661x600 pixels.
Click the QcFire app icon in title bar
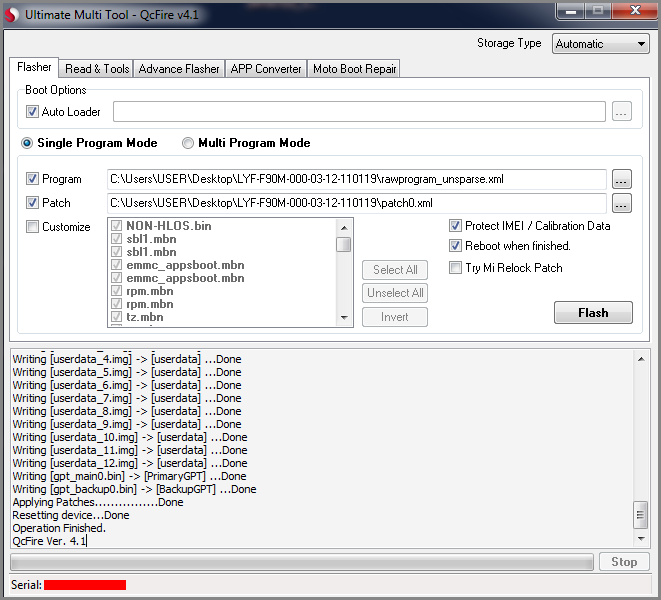13,14
